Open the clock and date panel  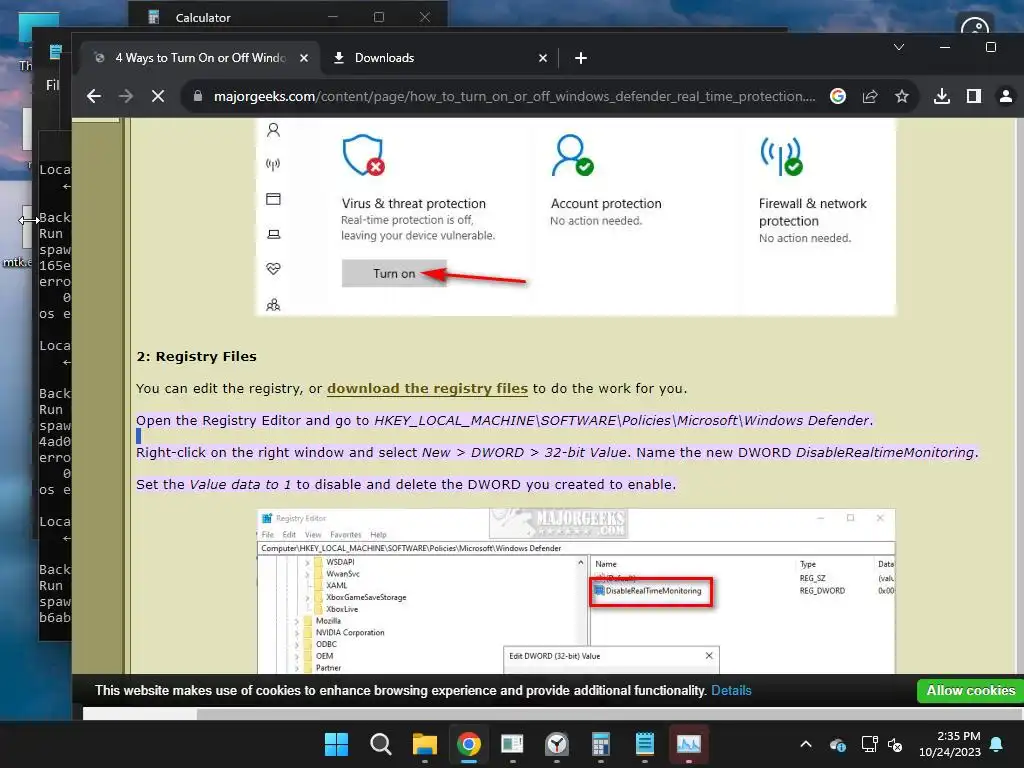pyautogui.click(x=950, y=744)
